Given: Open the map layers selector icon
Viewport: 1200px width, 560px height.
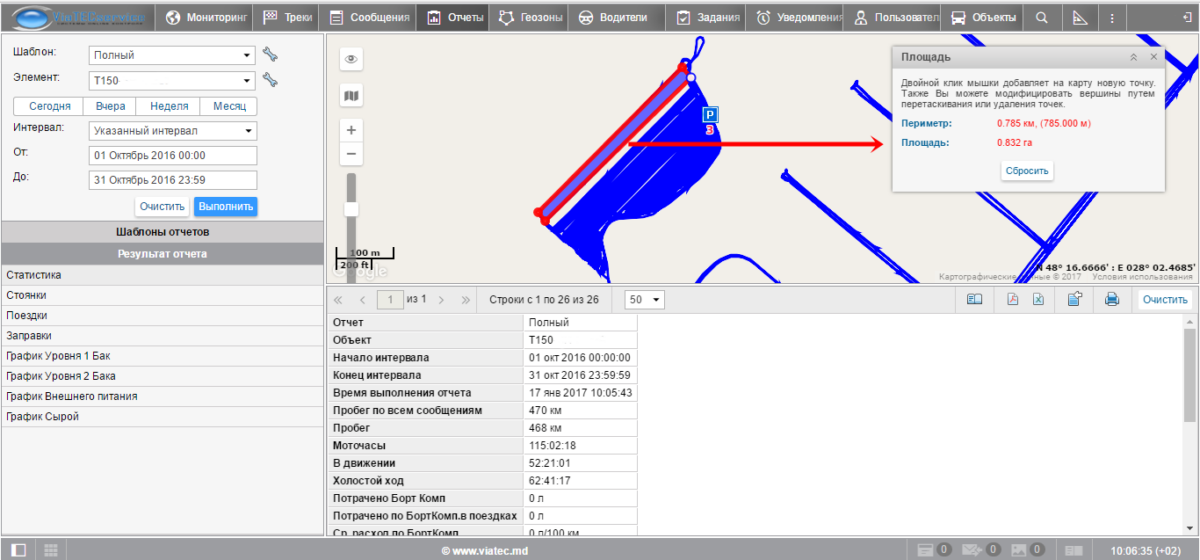Looking at the screenshot, I should tap(351, 96).
